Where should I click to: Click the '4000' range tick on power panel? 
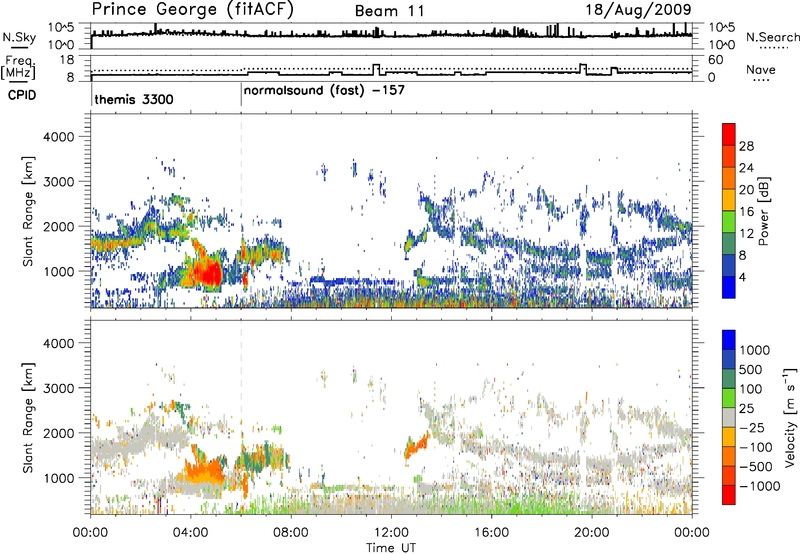click(58, 137)
